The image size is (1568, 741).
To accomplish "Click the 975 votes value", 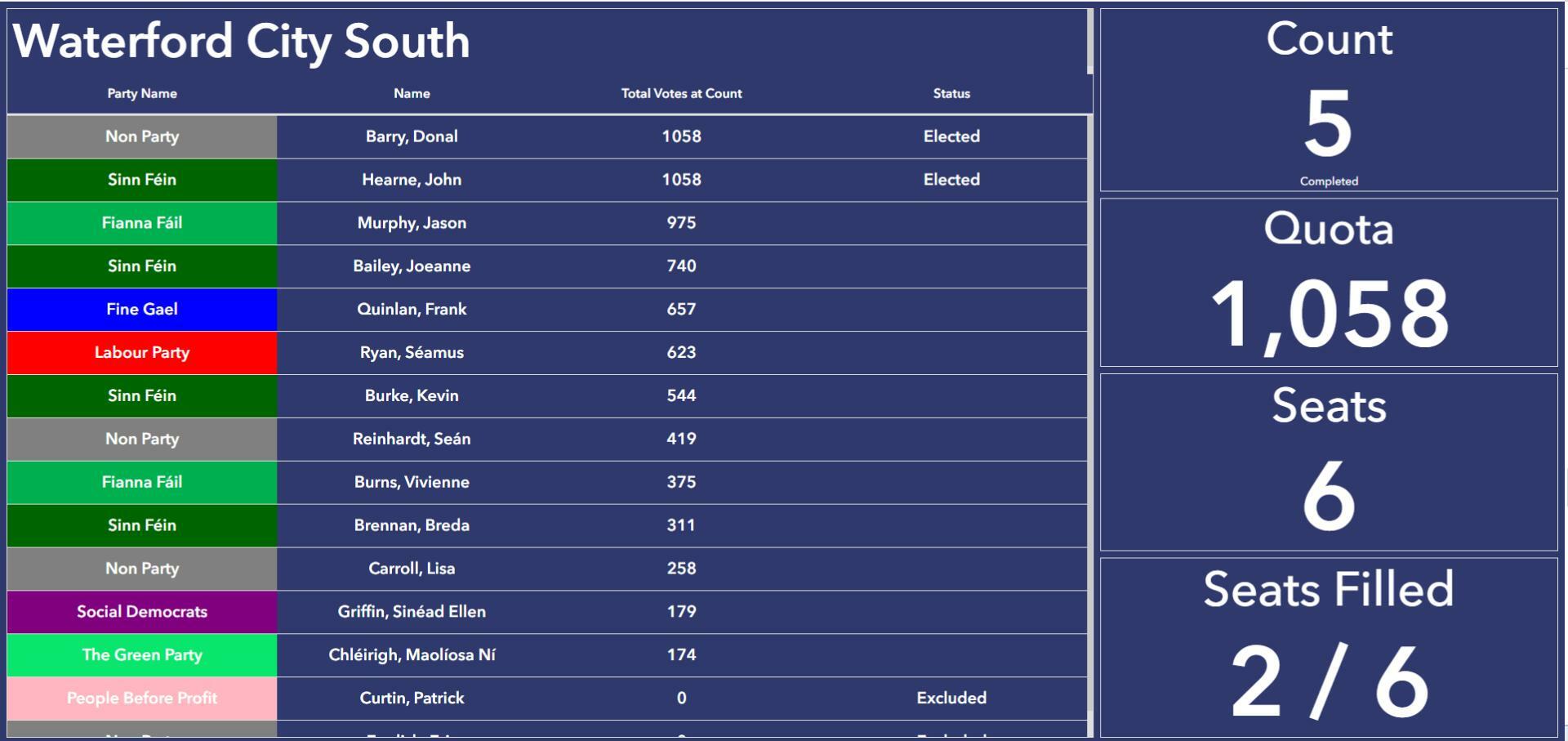I will [681, 223].
